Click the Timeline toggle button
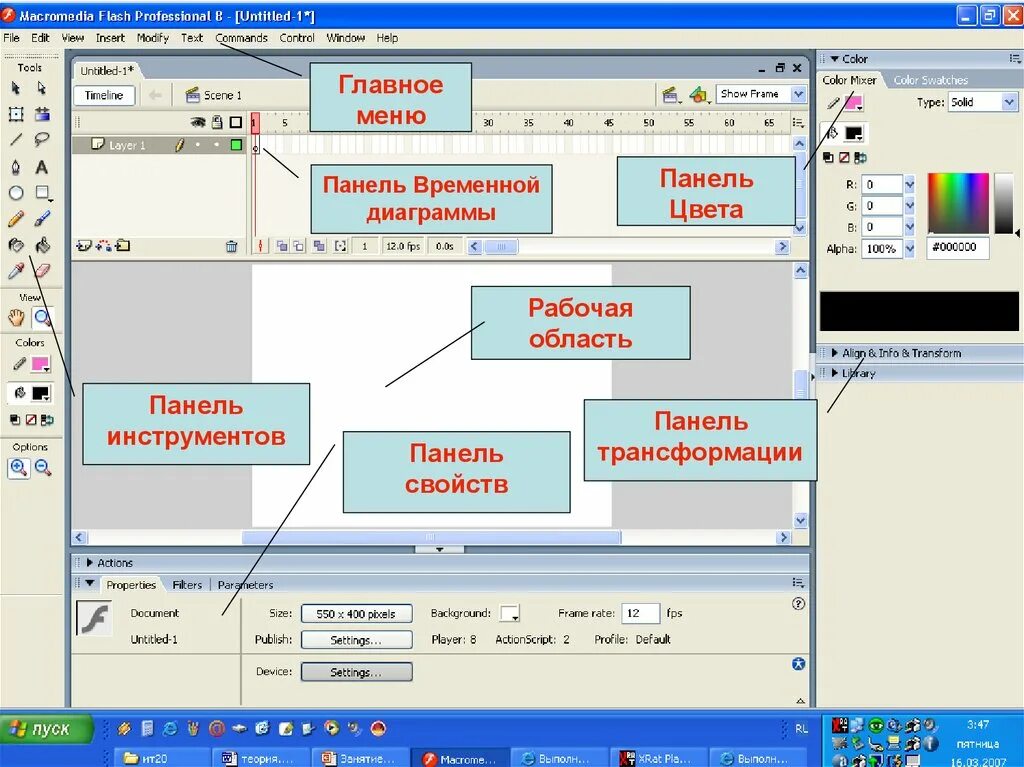The width and height of the screenshot is (1024, 767). pyautogui.click(x=104, y=95)
